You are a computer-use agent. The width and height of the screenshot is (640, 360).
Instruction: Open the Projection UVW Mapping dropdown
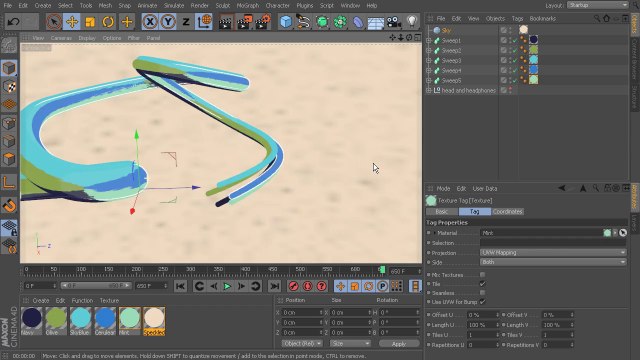(x=553, y=253)
